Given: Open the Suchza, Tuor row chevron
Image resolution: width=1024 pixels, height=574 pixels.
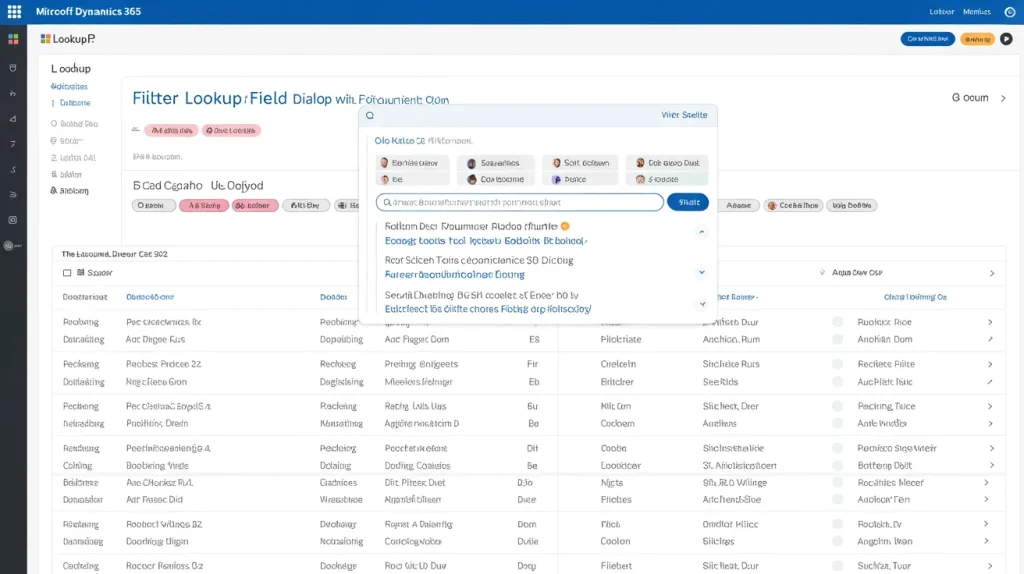Looking at the screenshot, I should pos(990,566).
